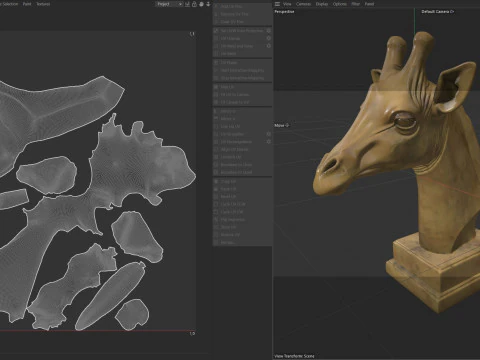Viewport: 480px width, 360px height.
Task: Choose the UV Weld entry
Action: click(x=242, y=54)
